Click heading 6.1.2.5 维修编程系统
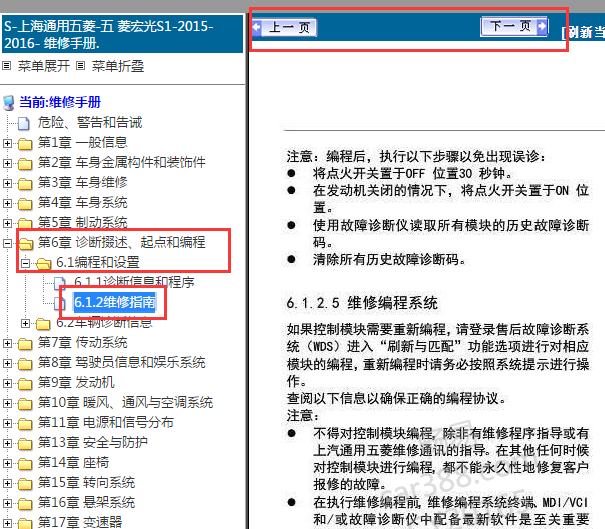The image size is (605, 529). 362,303
